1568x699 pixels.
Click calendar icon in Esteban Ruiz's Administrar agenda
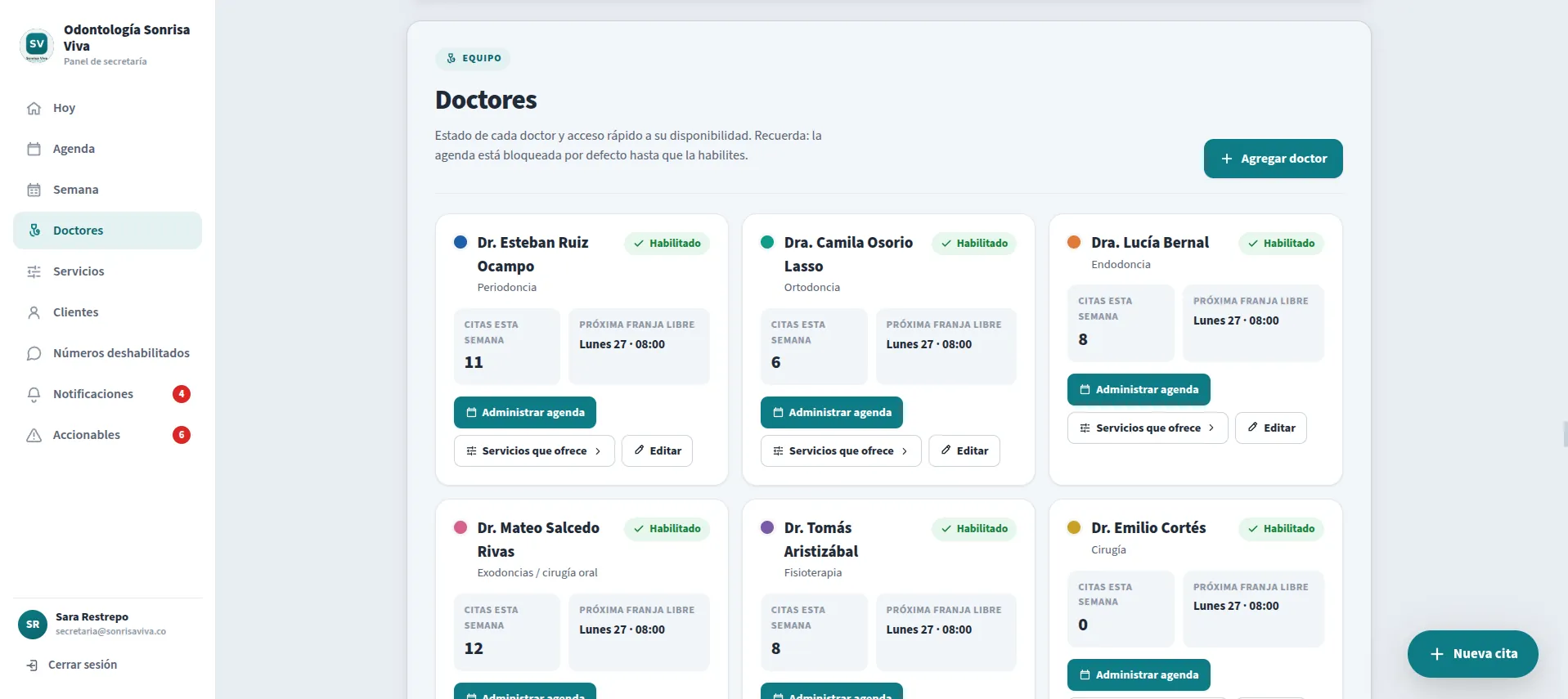click(471, 412)
